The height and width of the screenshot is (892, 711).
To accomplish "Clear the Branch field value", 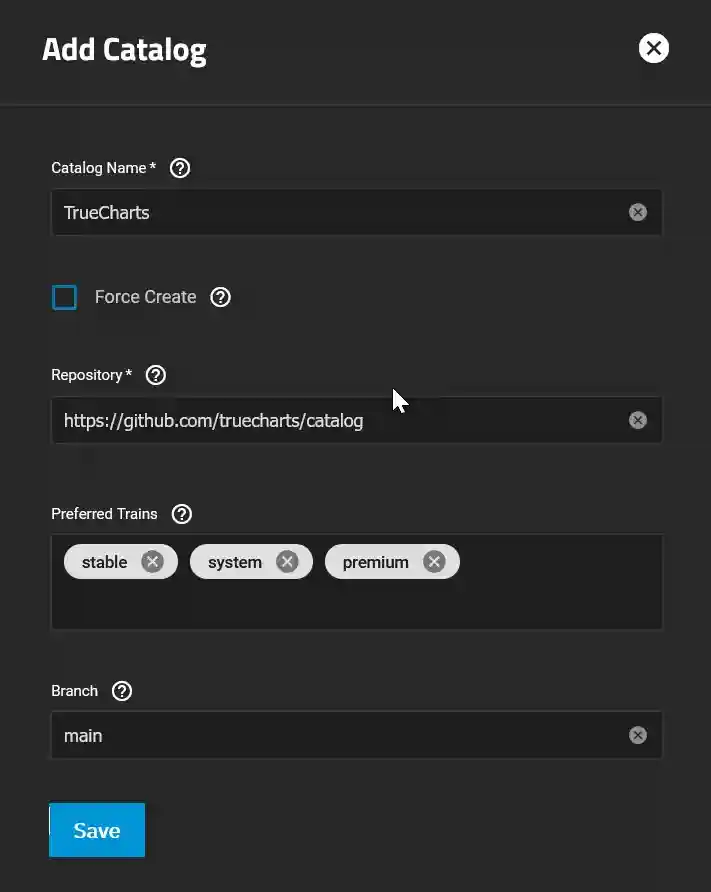I will (x=638, y=735).
